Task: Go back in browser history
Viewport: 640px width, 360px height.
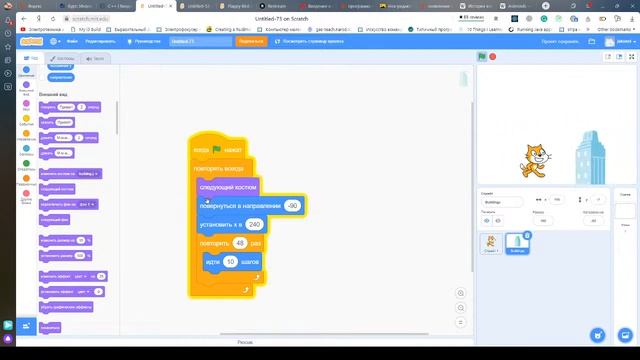Action: (x=24, y=19)
